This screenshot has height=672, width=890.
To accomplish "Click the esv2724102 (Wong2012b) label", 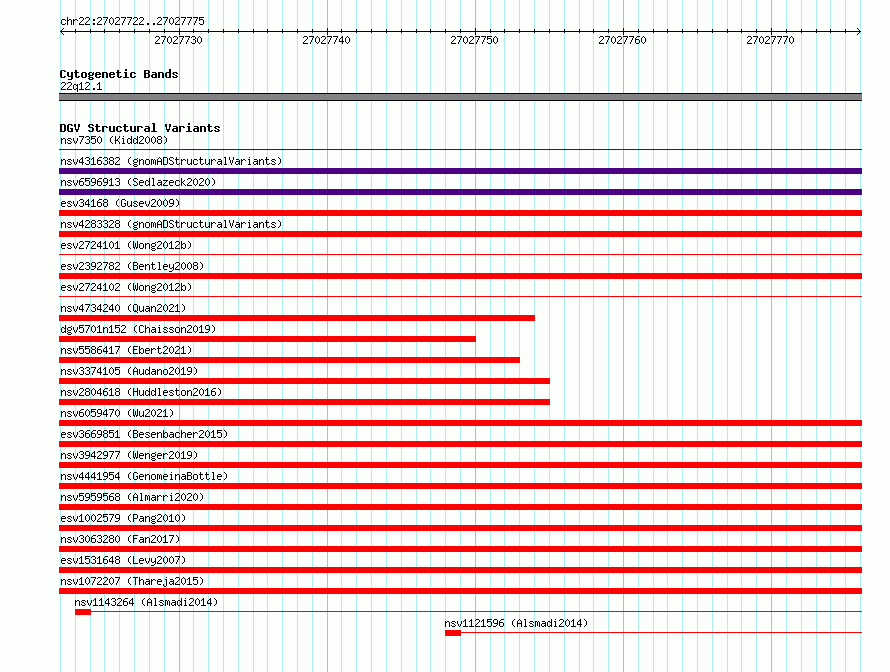I will pyautogui.click(x=126, y=287).
